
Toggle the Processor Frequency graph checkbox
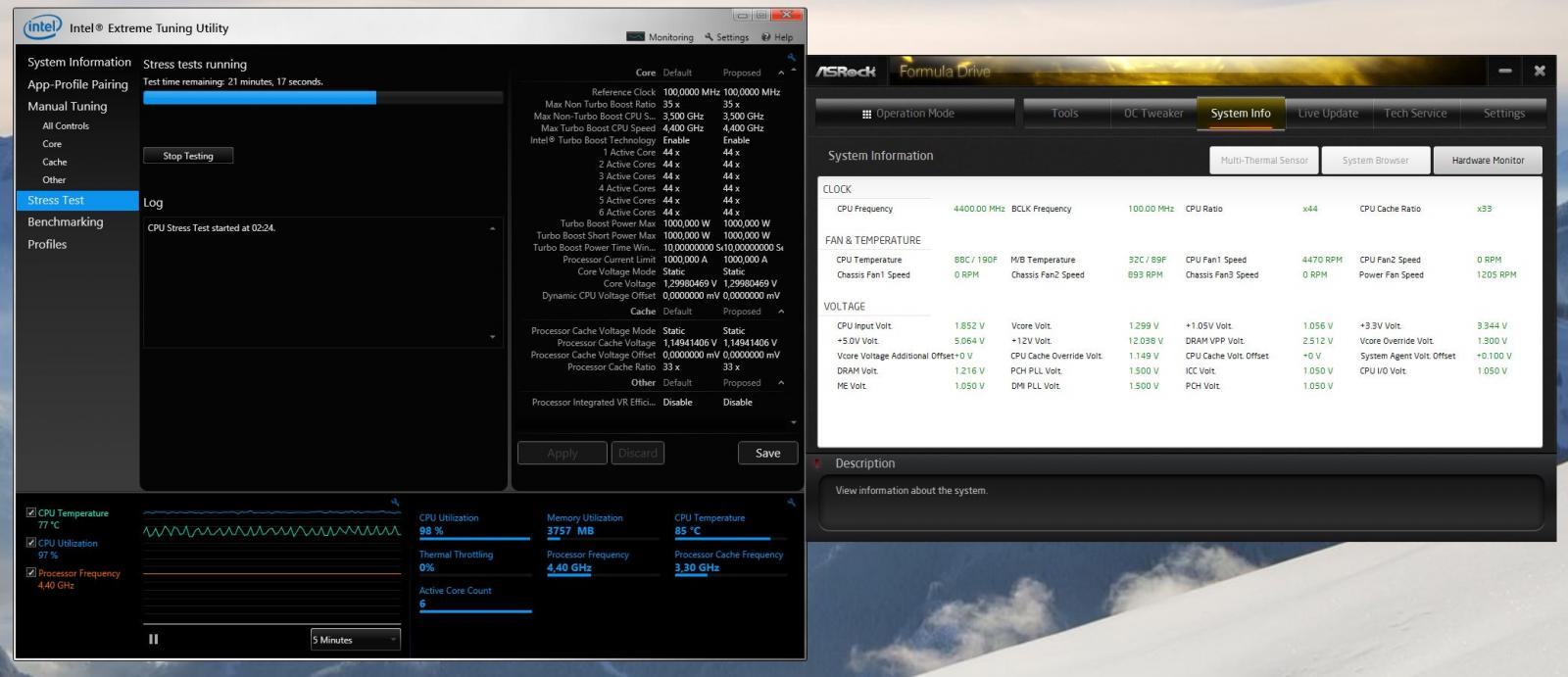tap(31, 572)
